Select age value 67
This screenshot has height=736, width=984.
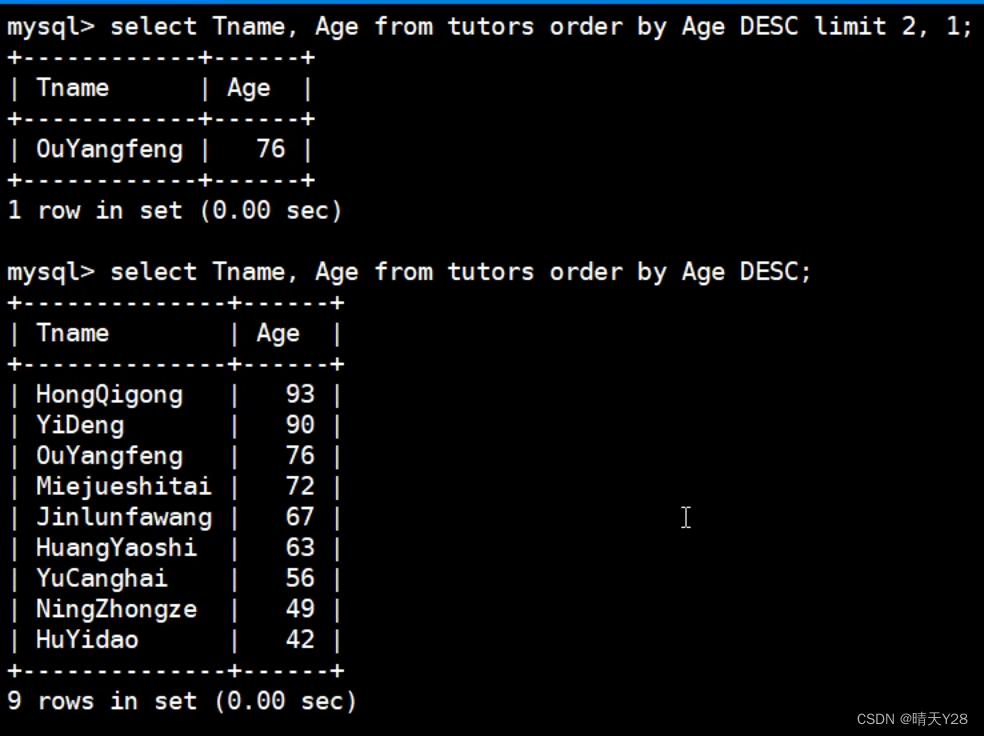pyautogui.click(x=300, y=518)
